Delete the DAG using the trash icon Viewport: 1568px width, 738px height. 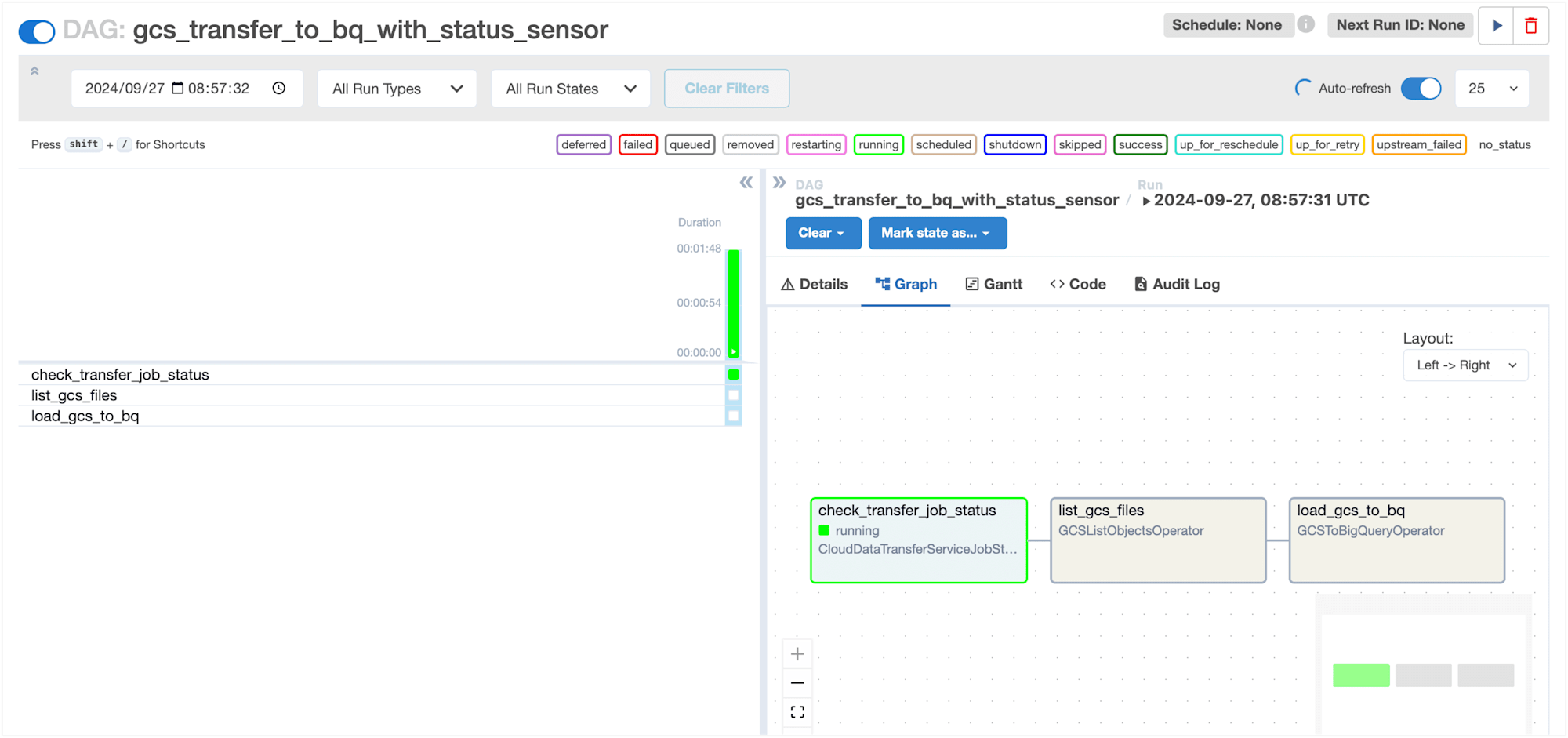coord(1531,26)
